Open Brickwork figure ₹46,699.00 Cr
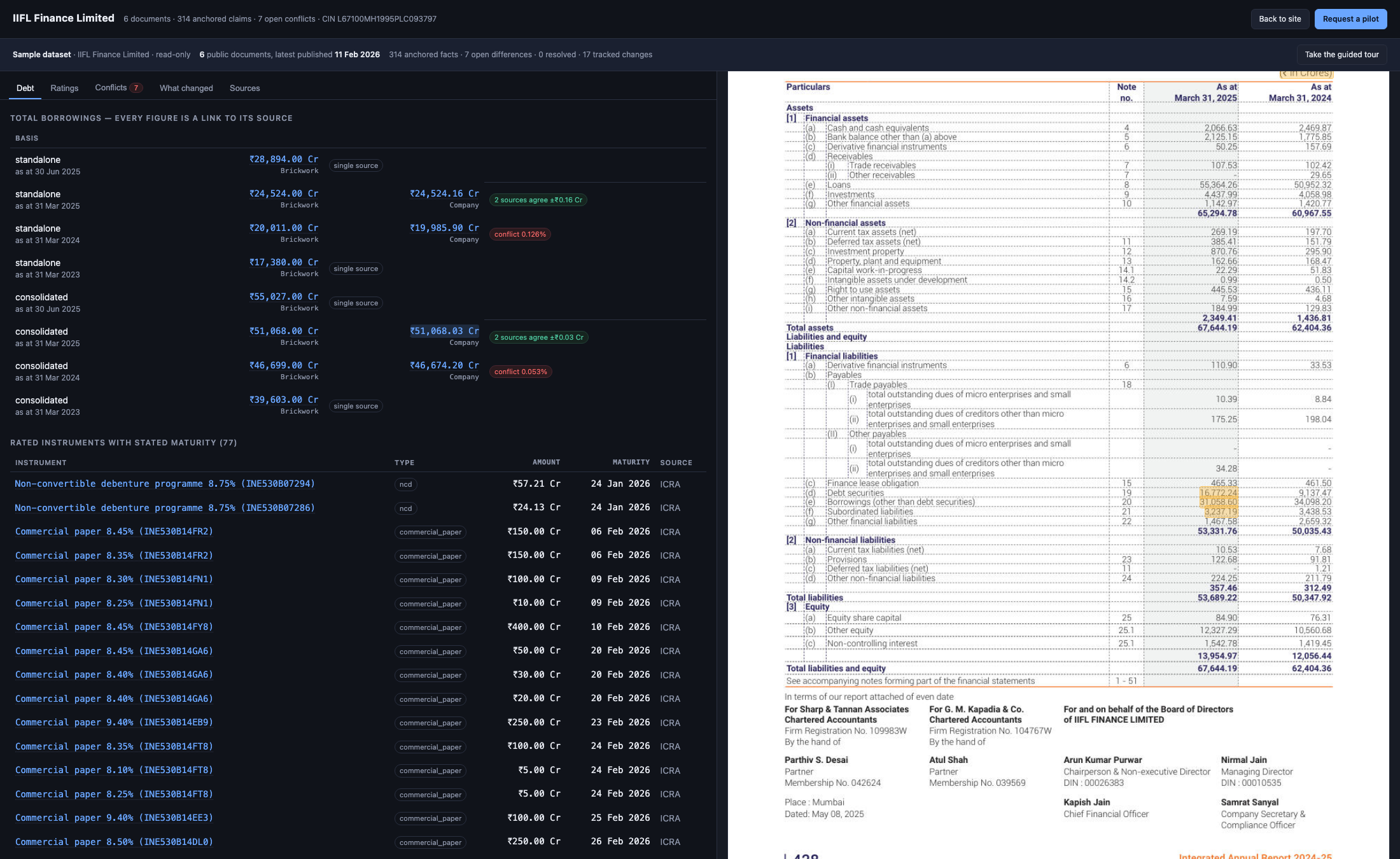Screen dimensions: 1400x859 [284, 366]
